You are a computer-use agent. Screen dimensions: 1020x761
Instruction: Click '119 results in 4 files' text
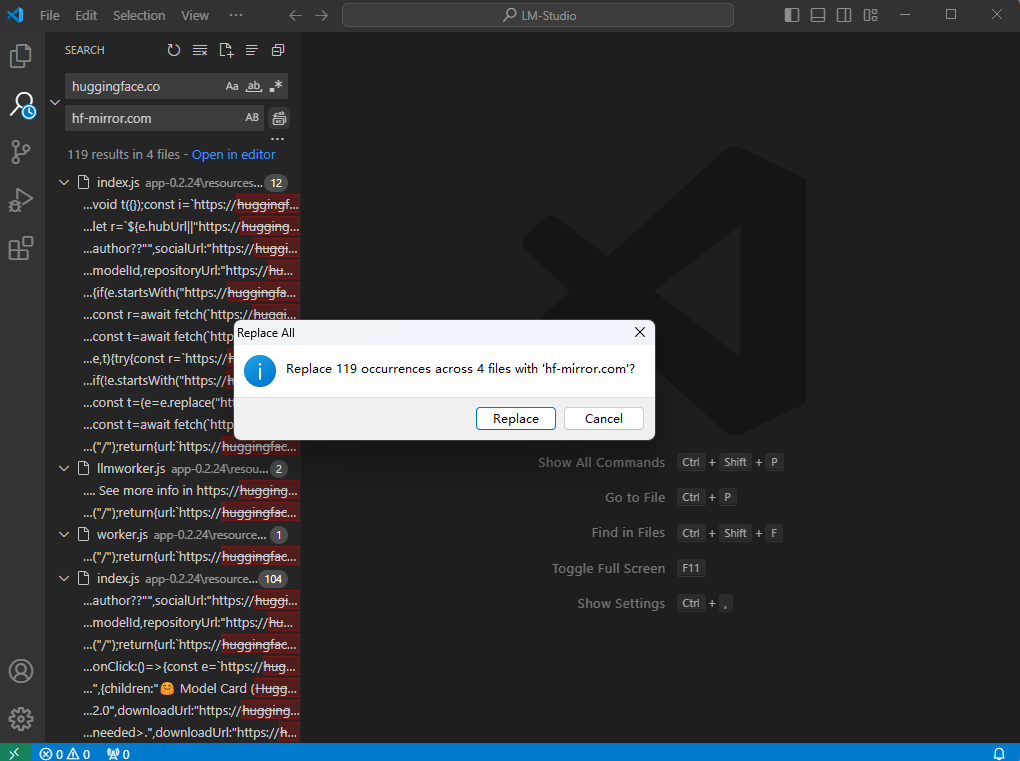124,155
